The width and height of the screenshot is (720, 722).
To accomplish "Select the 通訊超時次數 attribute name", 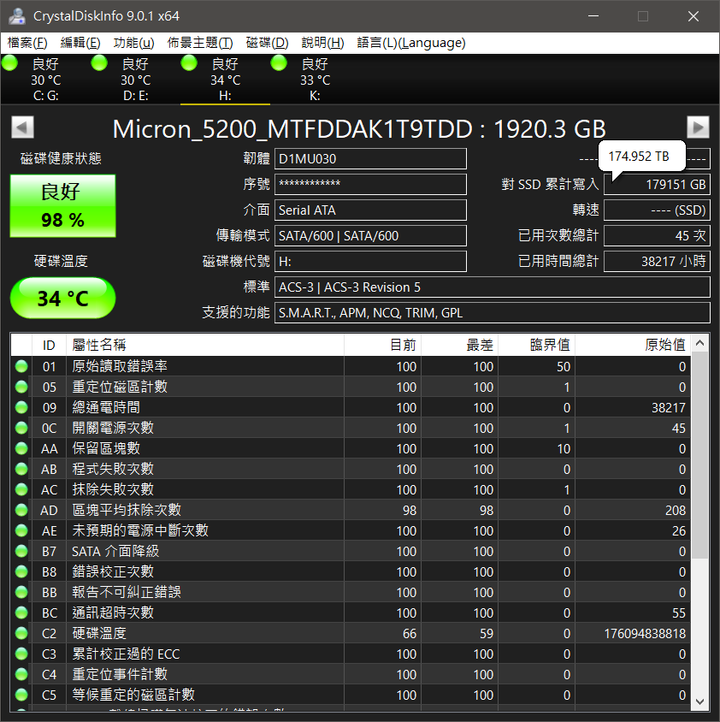I will point(113,612).
